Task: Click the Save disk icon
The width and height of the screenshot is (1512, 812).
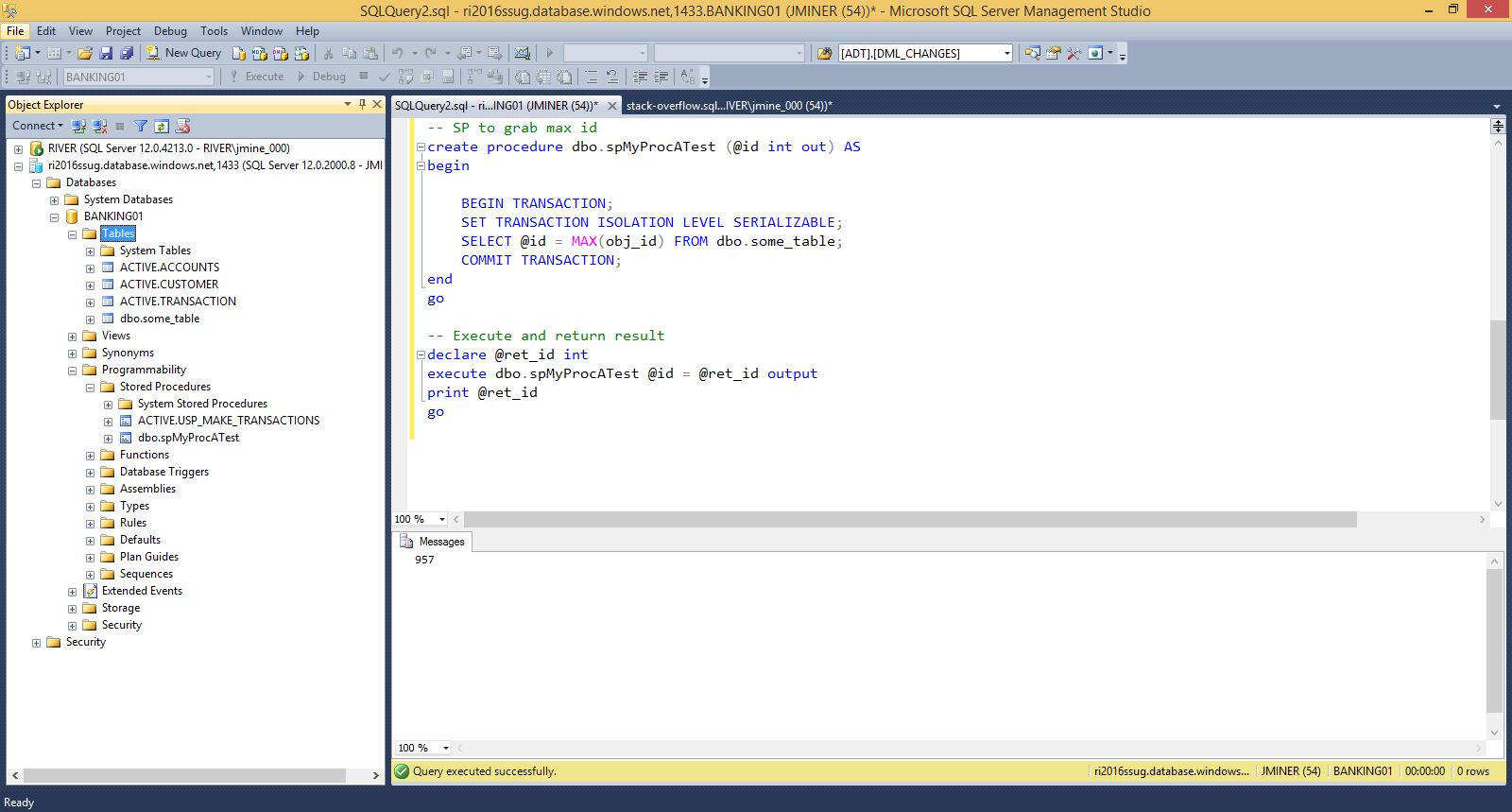Action: pyautogui.click(x=106, y=53)
